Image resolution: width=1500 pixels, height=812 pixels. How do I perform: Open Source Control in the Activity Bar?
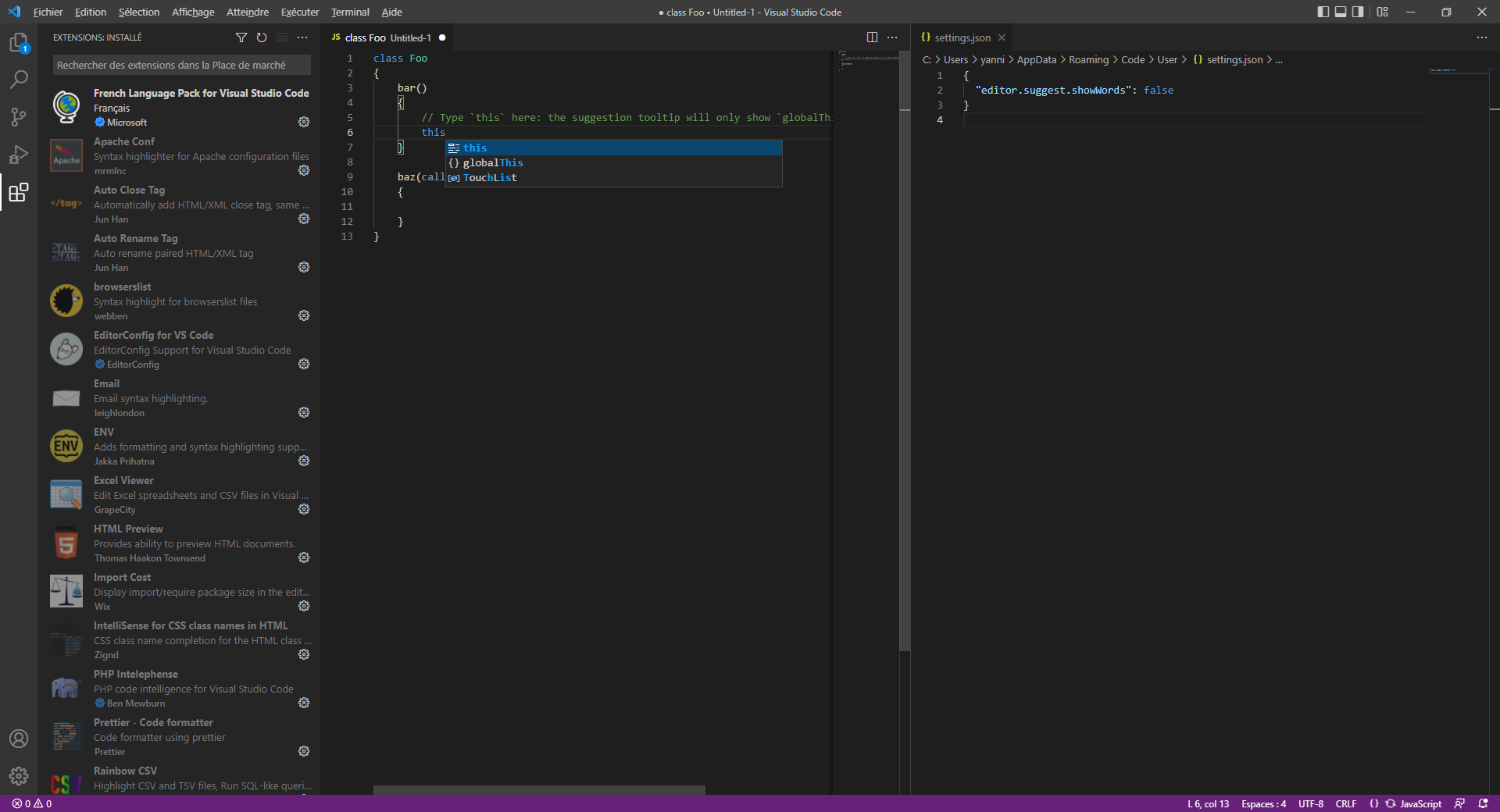click(19, 117)
